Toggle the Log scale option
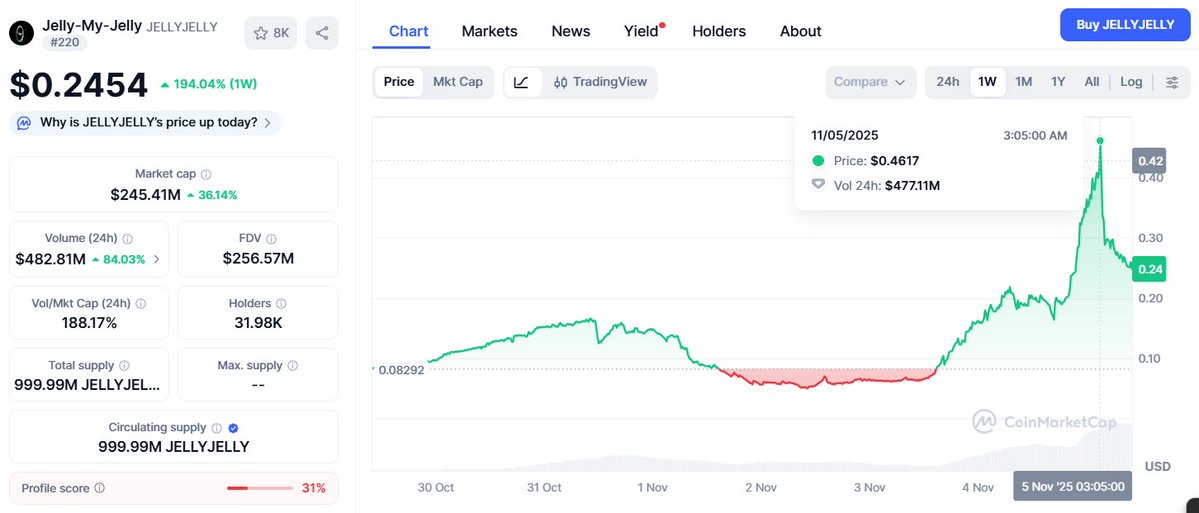The height and width of the screenshot is (513, 1199). pos(1131,82)
